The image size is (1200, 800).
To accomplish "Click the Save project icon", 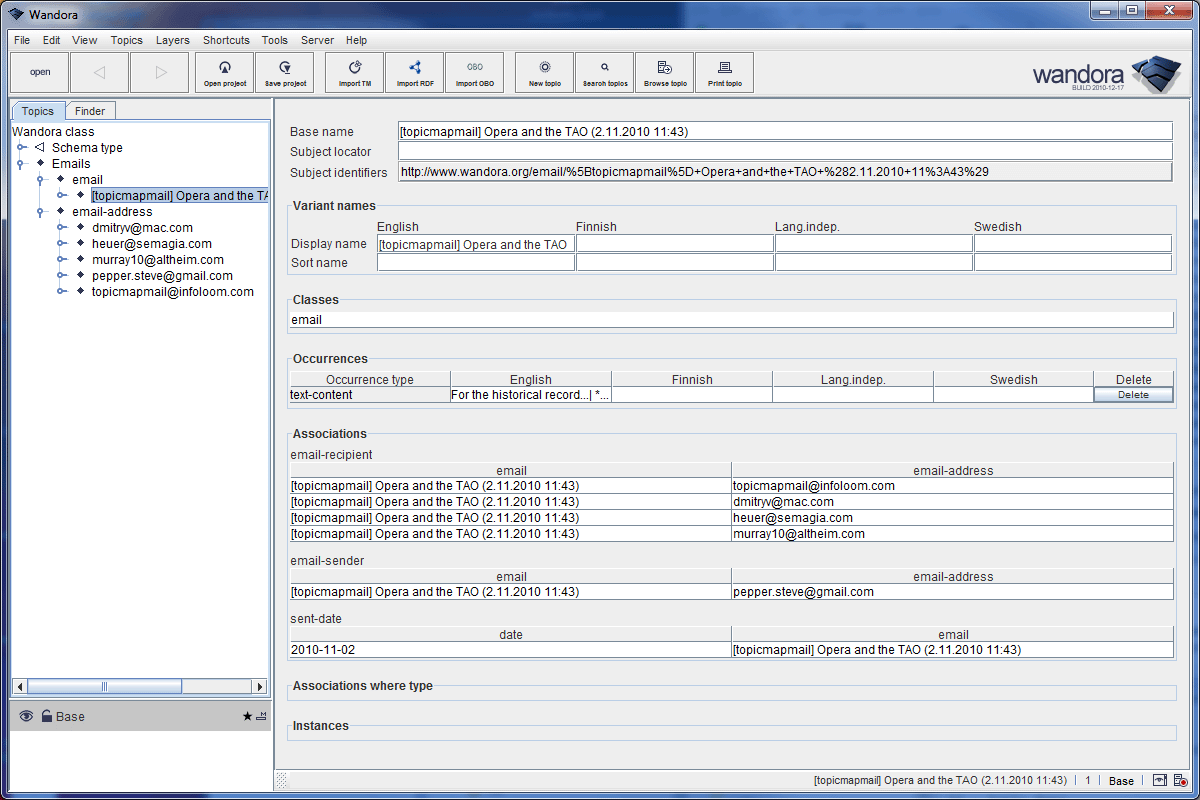I will pos(284,71).
